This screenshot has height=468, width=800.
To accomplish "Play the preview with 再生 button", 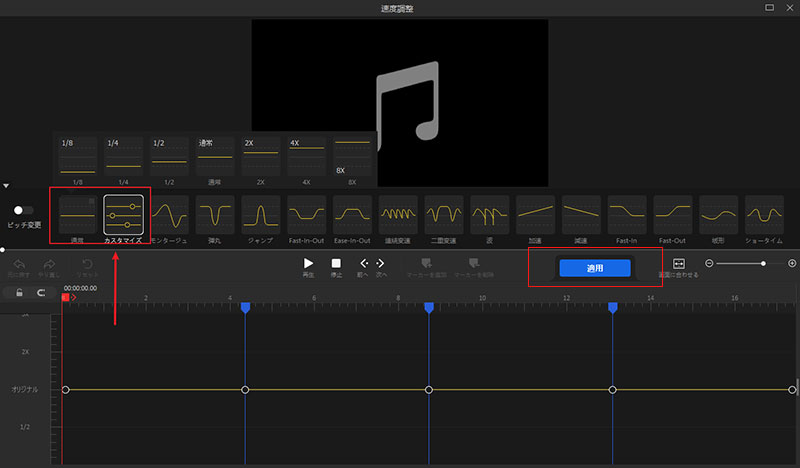I will pyautogui.click(x=308, y=263).
